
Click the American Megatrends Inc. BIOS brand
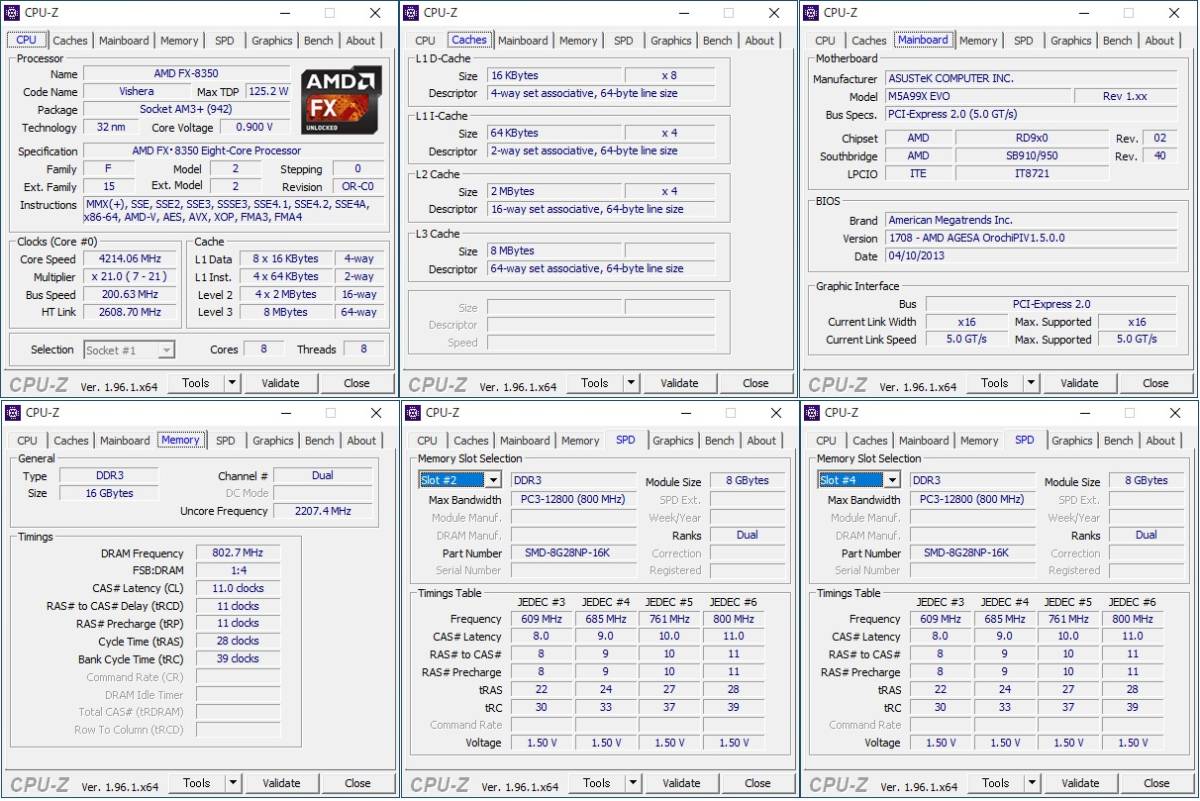coord(1033,221)
